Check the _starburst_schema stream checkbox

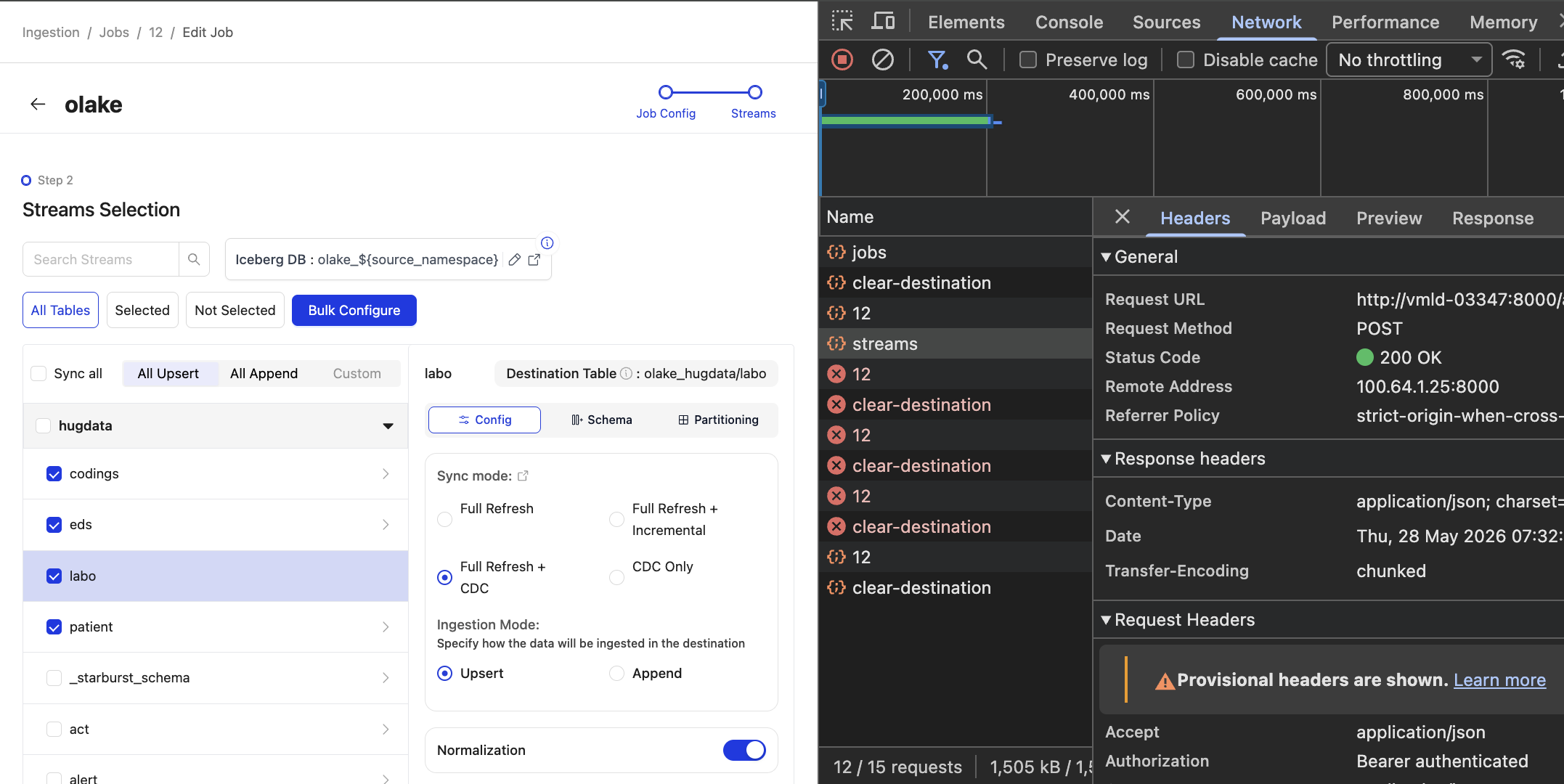54,677
